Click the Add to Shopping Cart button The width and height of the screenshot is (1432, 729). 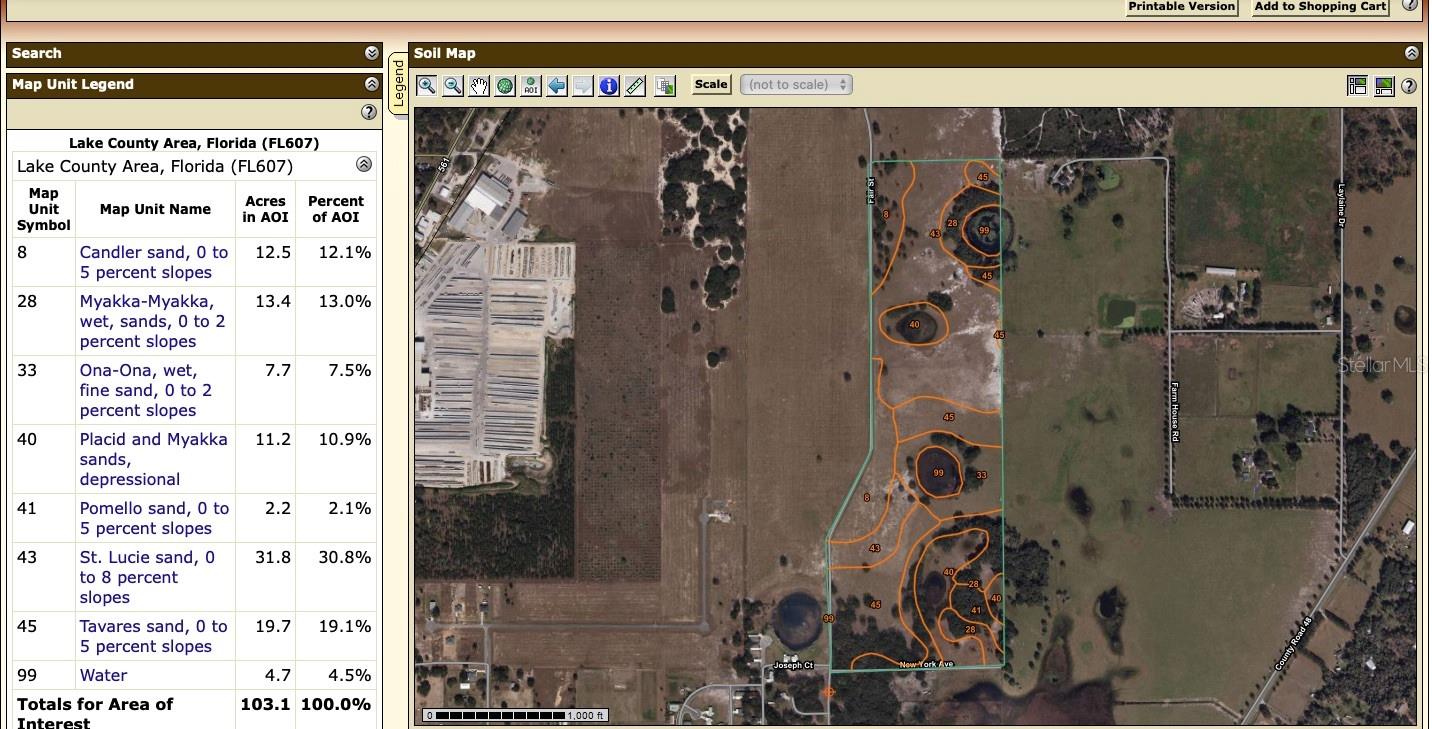click(x=1320, y=7)
